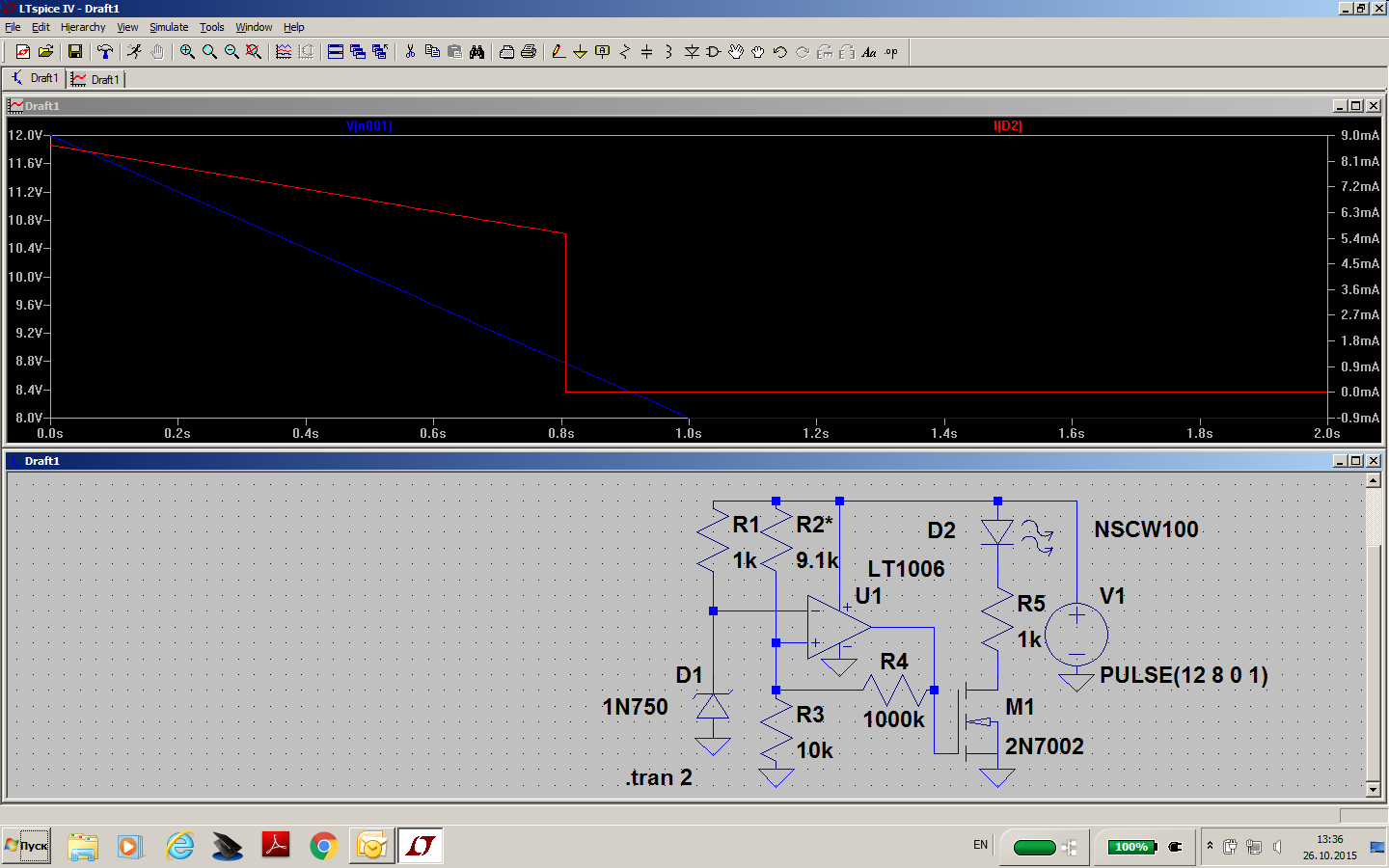Tile windows using the toolbar icon
Screen dimensions: 1389x868
pos(336,52)
